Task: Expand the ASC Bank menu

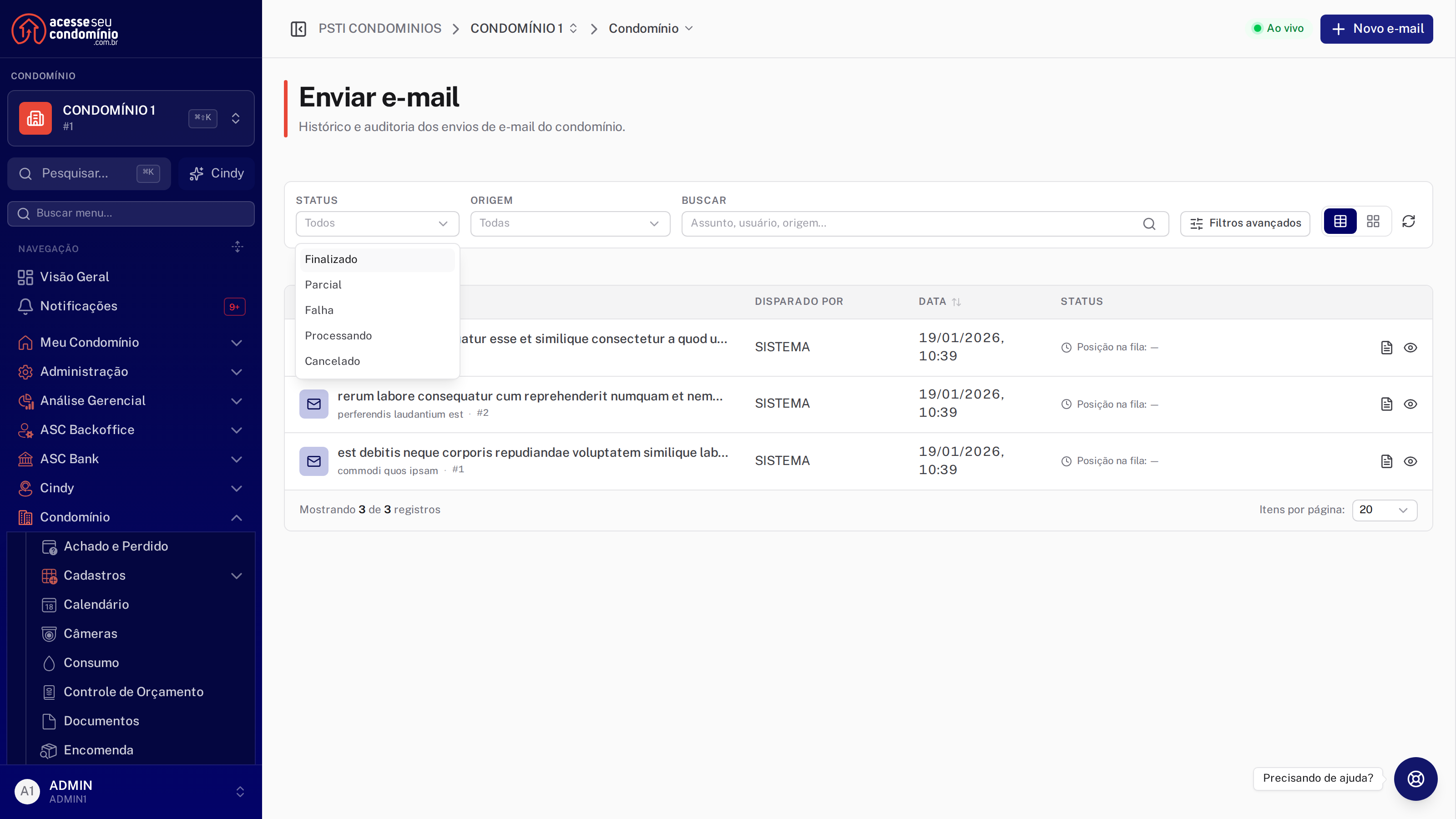Action: (131, 459)
